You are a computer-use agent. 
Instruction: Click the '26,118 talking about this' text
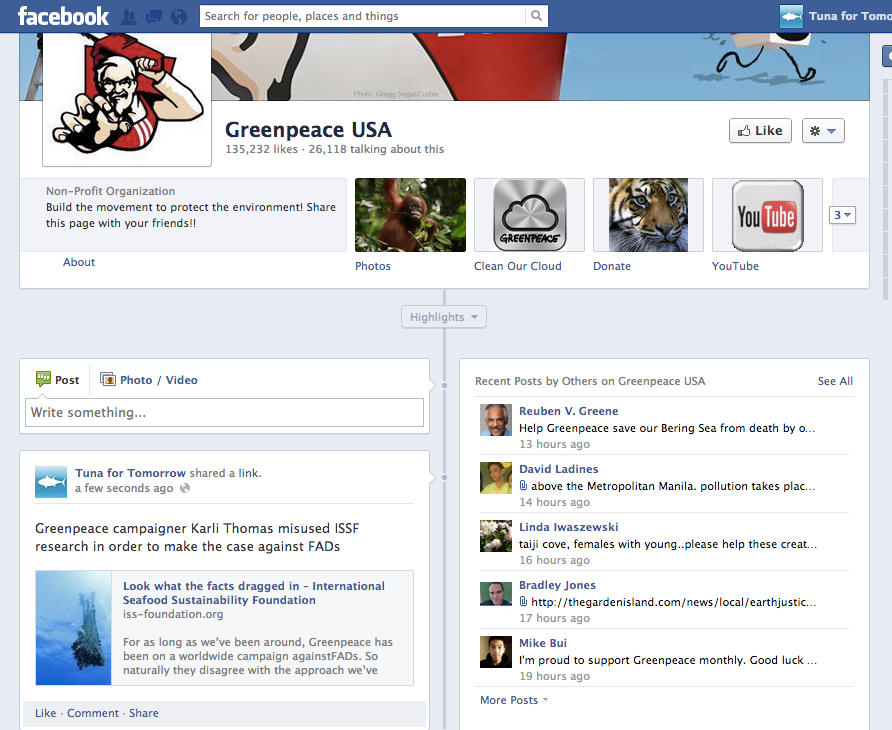376,149
